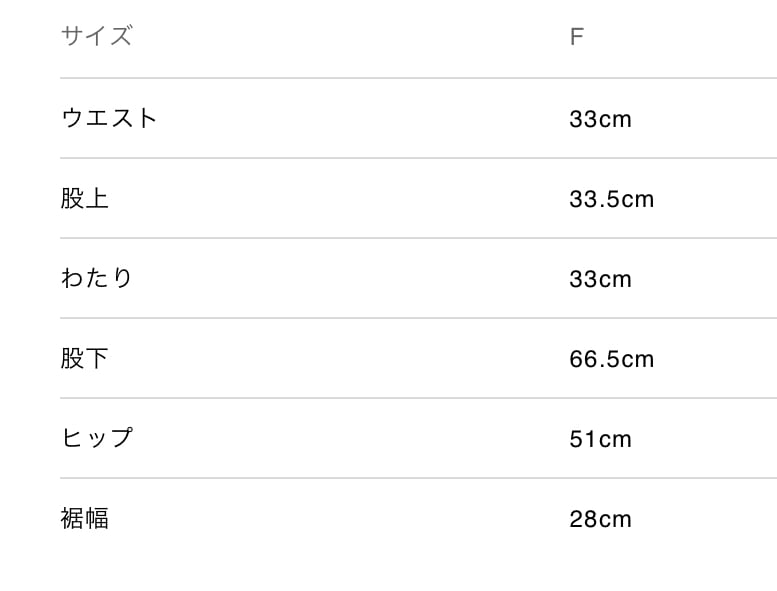This screenshot has width=777, height=591.
Task: Click the わたり value of 33cm
Action: coord(600,279)
